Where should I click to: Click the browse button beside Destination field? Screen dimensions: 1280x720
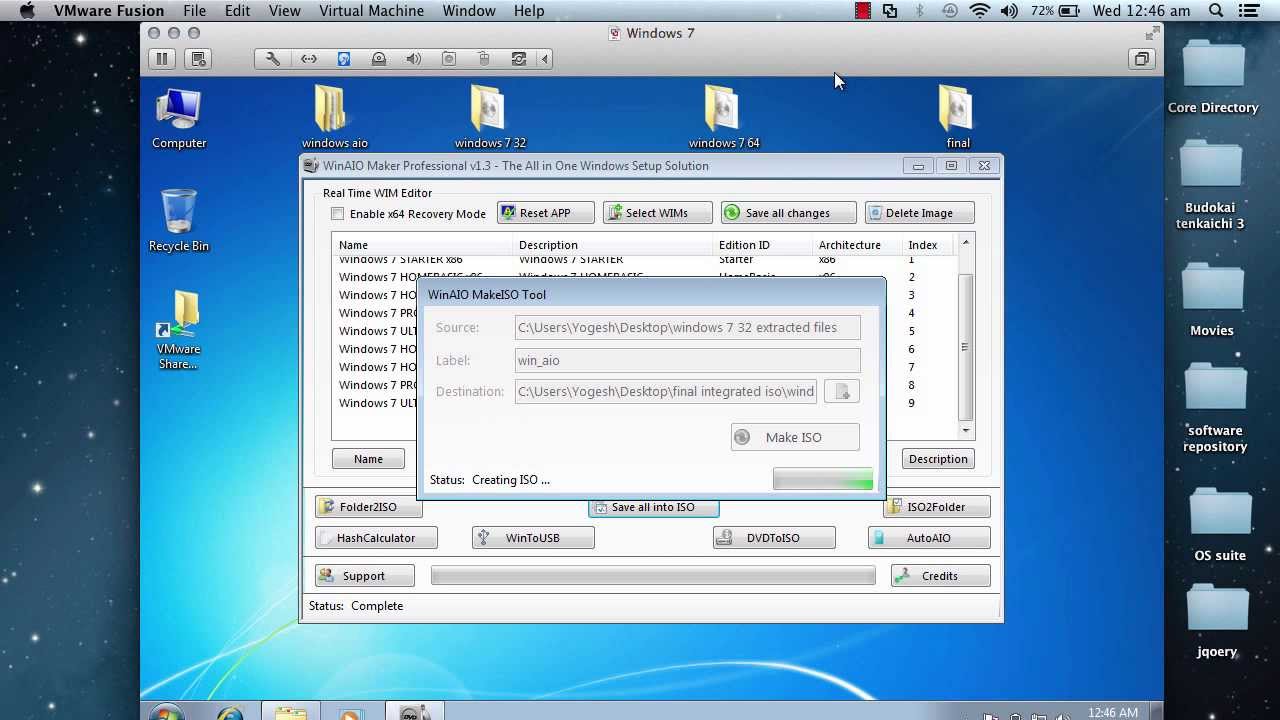coord(842,391)
